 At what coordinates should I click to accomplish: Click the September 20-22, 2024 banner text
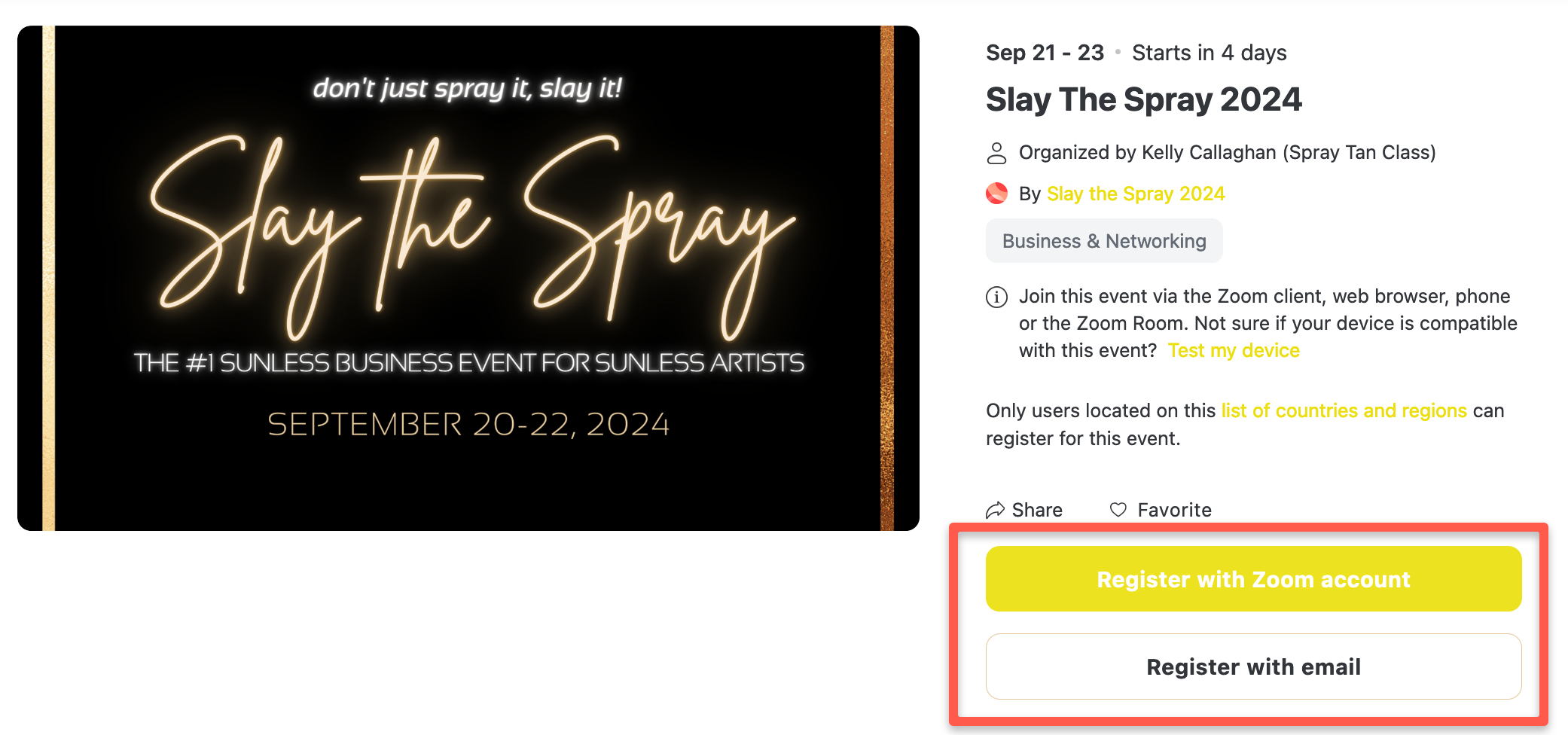468,424
